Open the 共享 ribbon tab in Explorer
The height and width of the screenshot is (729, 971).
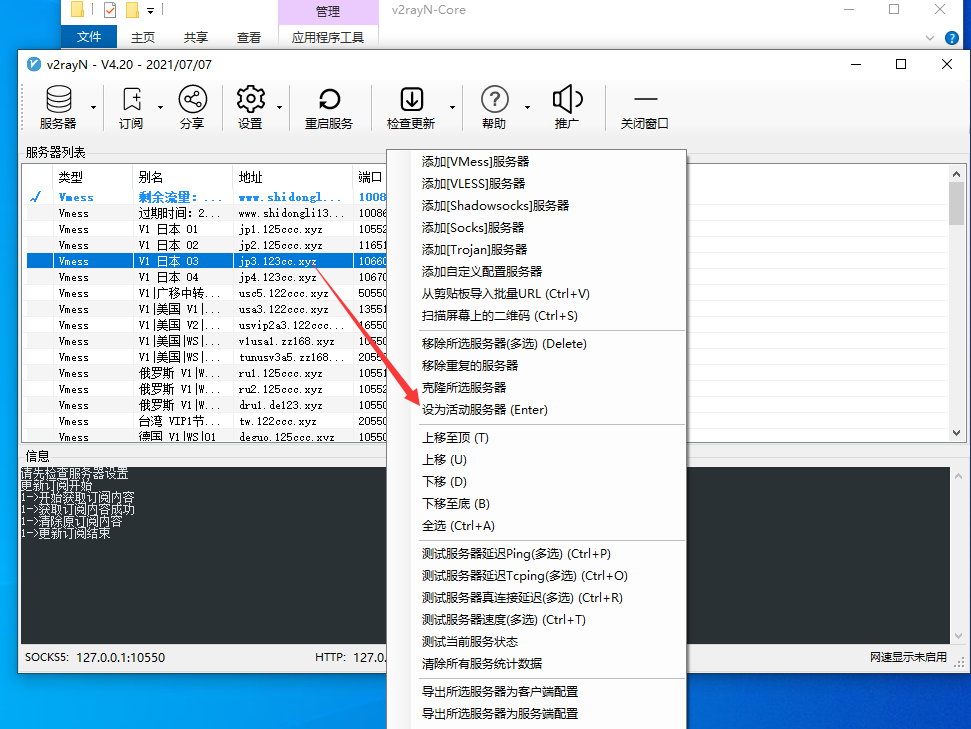click(x=196, y=37)
